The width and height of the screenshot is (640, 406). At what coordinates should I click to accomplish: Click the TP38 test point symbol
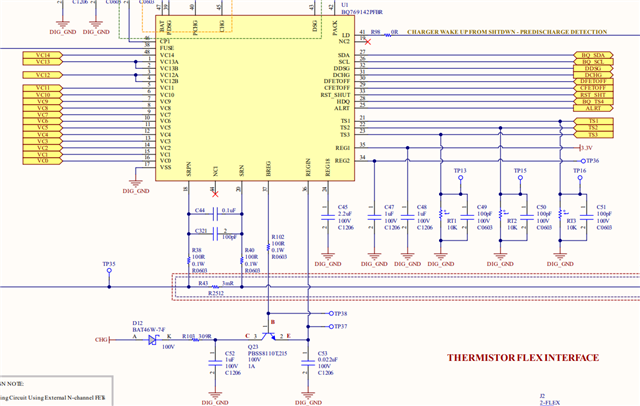coord(331,313)
